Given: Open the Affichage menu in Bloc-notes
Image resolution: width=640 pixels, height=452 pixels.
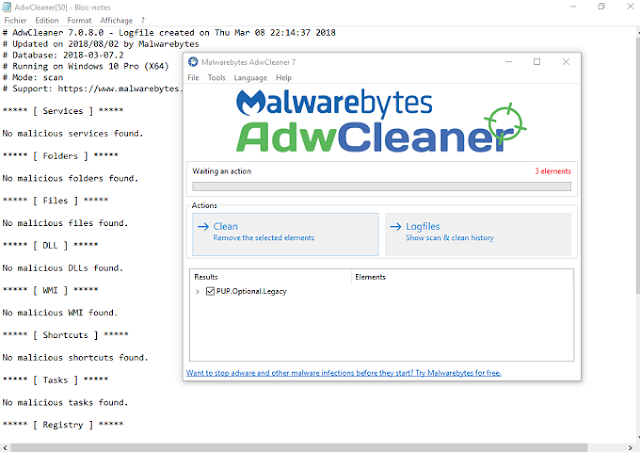Looking at the screenshot, I should tap(116, 20).
